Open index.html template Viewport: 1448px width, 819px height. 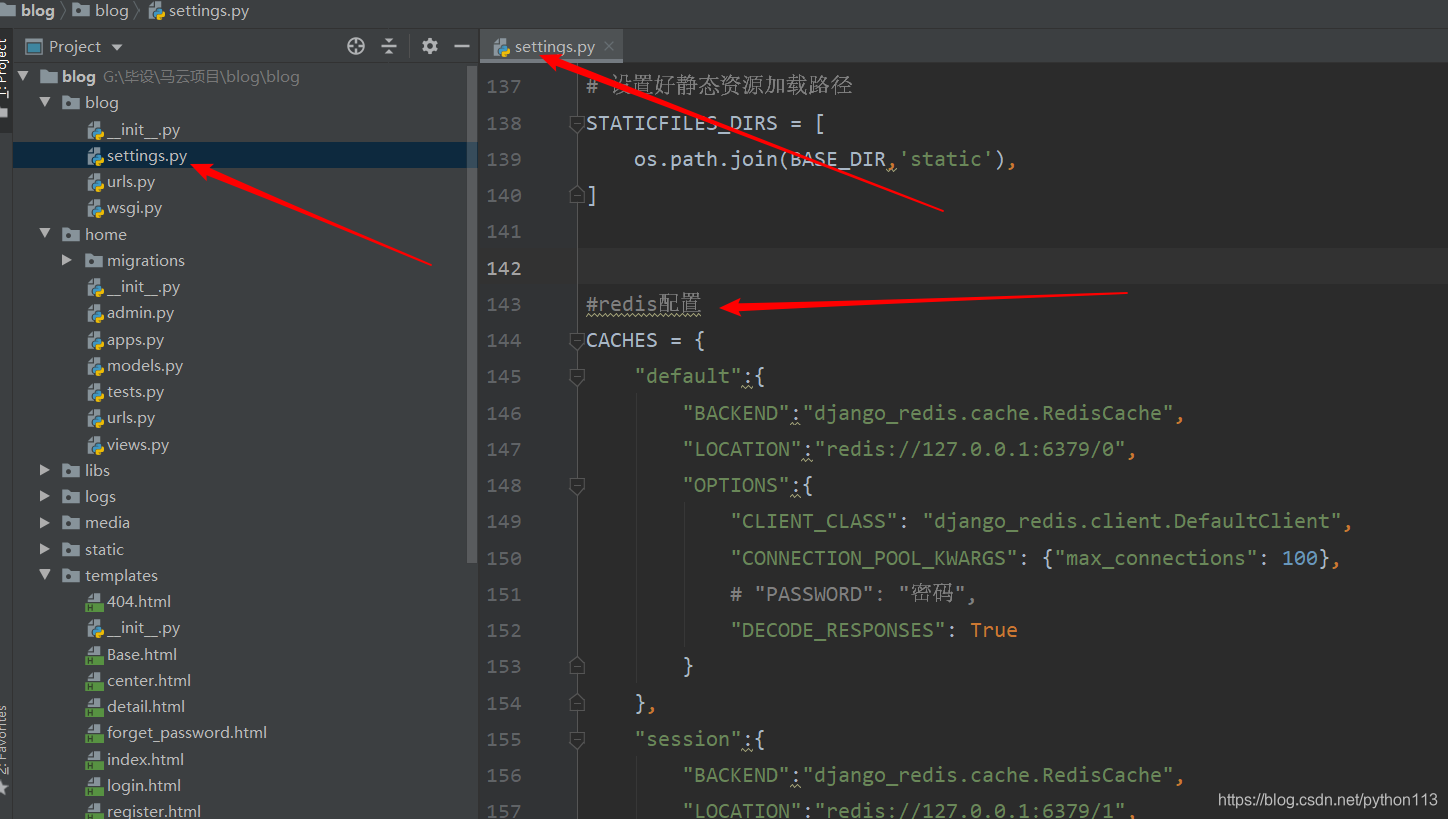(x=145, y=759)
